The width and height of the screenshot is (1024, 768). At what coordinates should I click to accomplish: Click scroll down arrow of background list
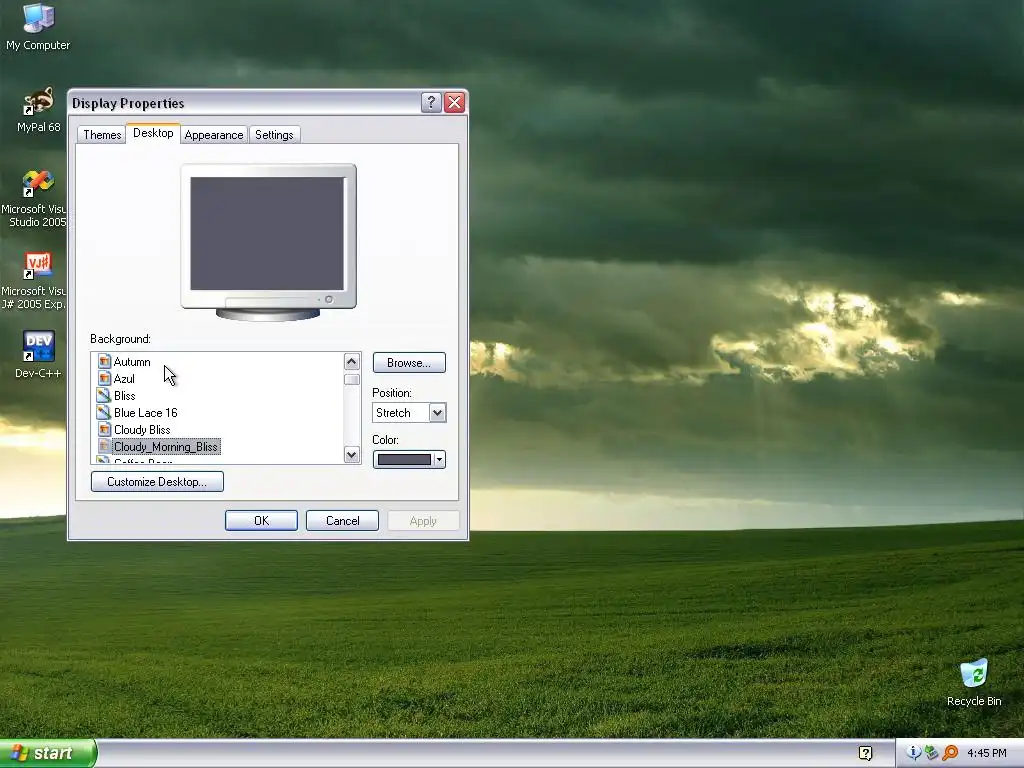coord(351,455)
